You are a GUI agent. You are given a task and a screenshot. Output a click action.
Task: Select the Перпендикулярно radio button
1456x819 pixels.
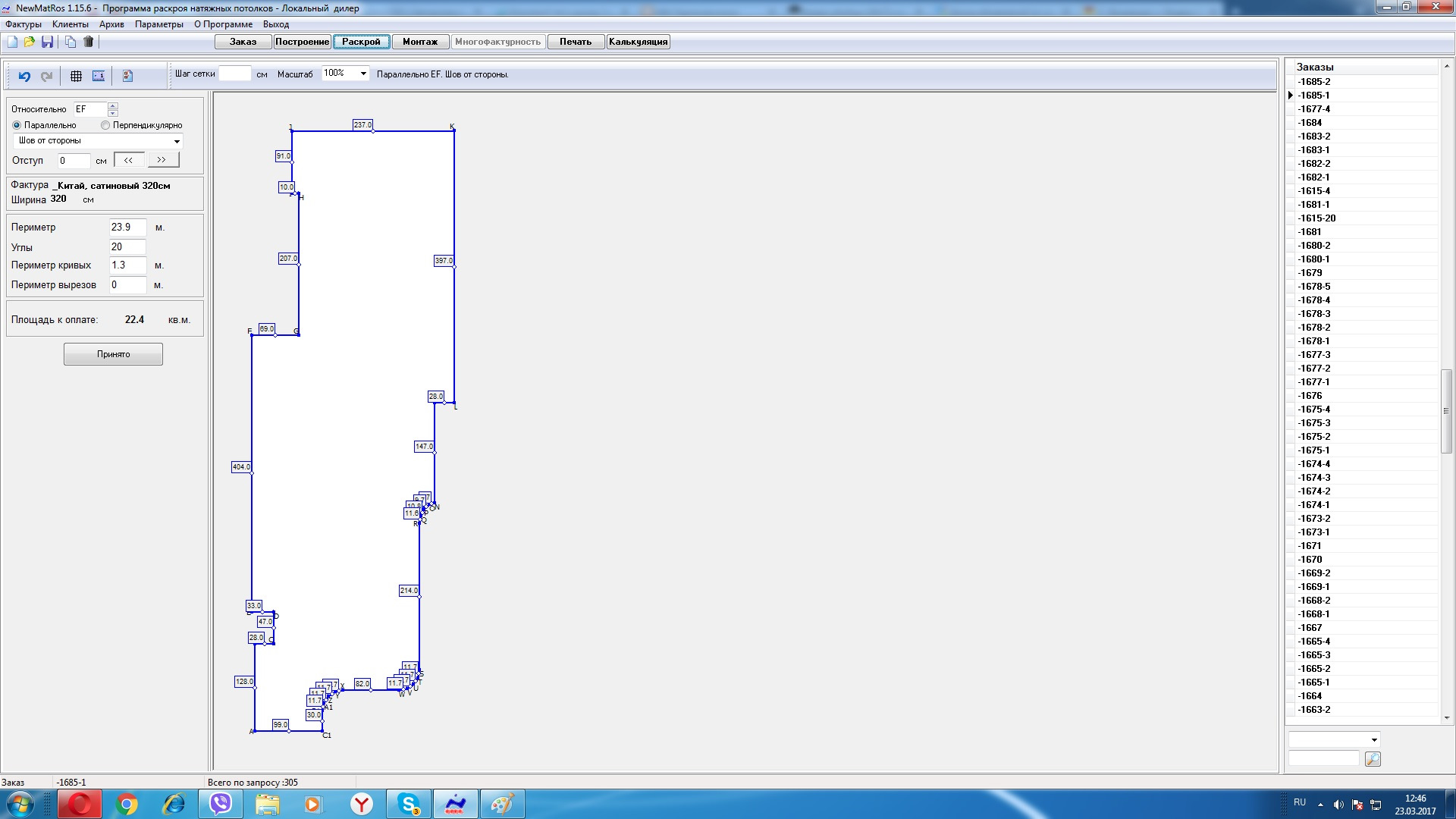[x=105, y=125]
